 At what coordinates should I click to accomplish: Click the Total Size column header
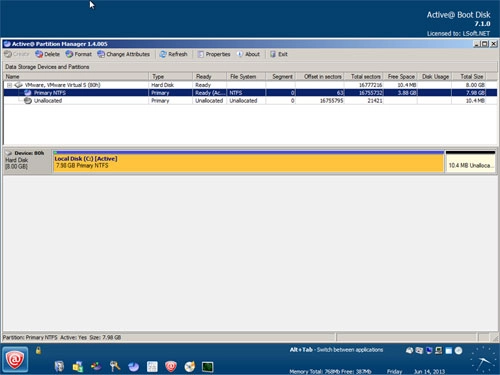[x=469, y=76]
